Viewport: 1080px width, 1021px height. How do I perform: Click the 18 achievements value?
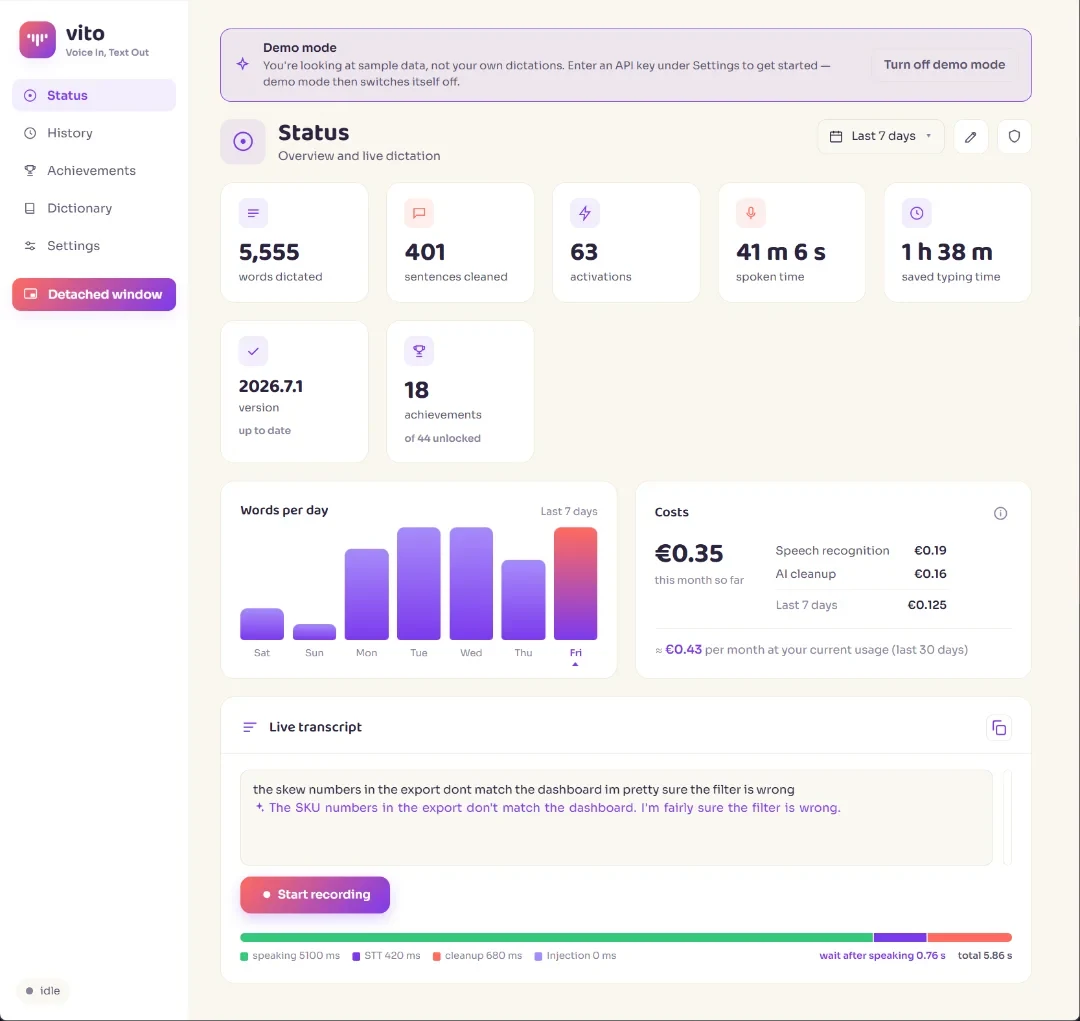(417, 391)
